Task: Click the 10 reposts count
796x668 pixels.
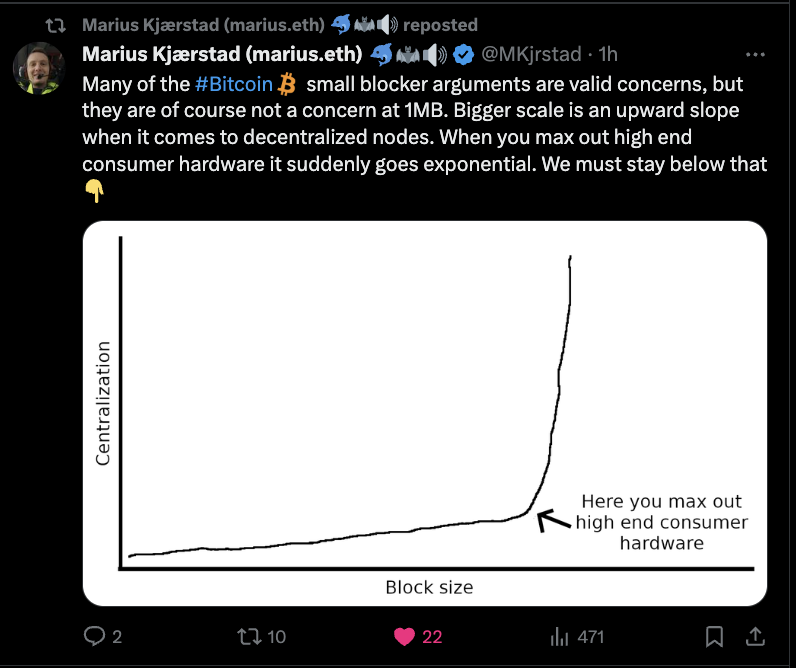Action: click(277, 636)
